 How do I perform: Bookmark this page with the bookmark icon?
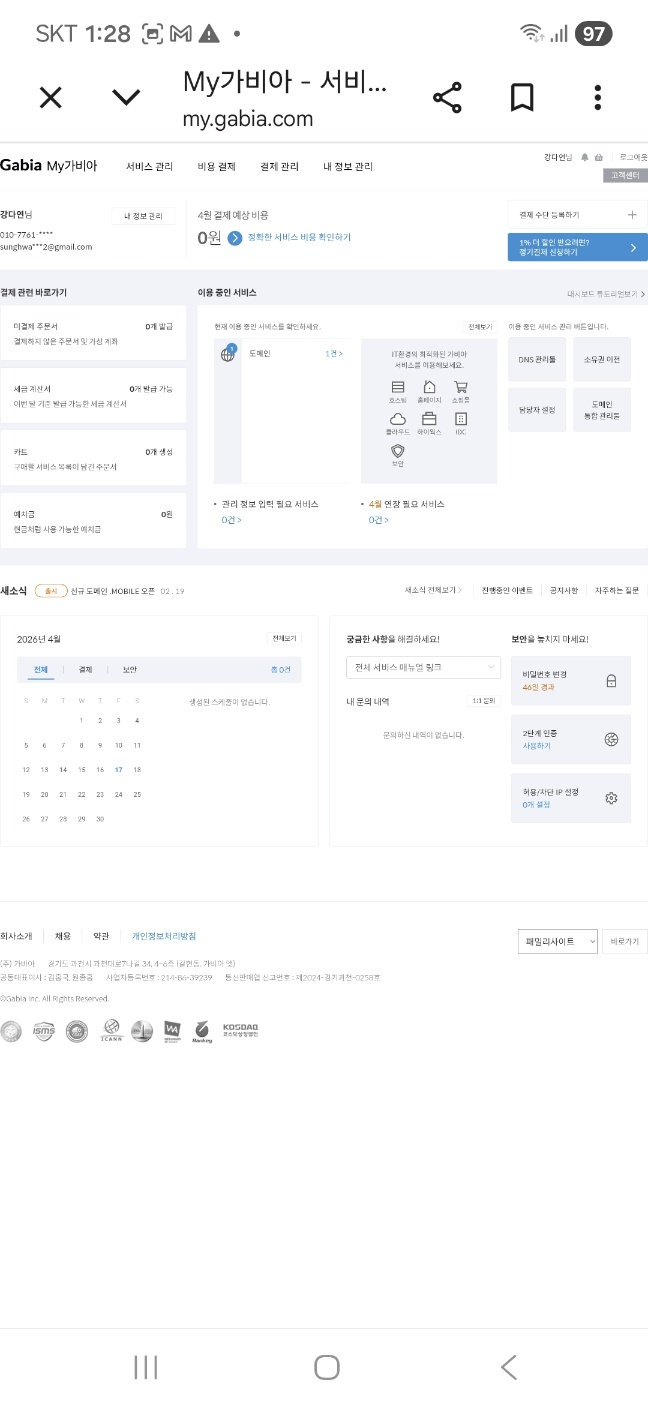pyautogui.click(x=522, y=97)
